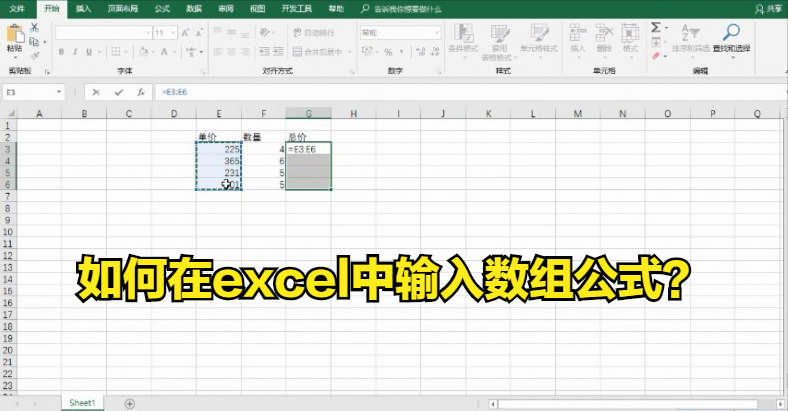Screen dimensions: 788x411
Task: Click the Top Align icon
Action: (218, 32)
